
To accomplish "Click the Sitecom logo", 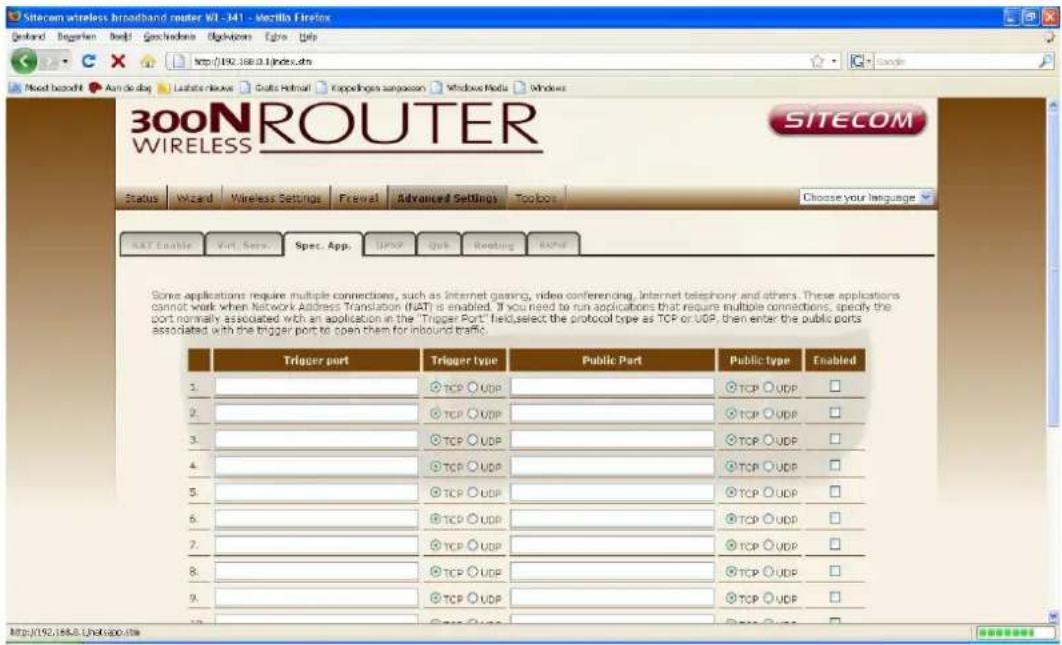I will click(848, 120).
